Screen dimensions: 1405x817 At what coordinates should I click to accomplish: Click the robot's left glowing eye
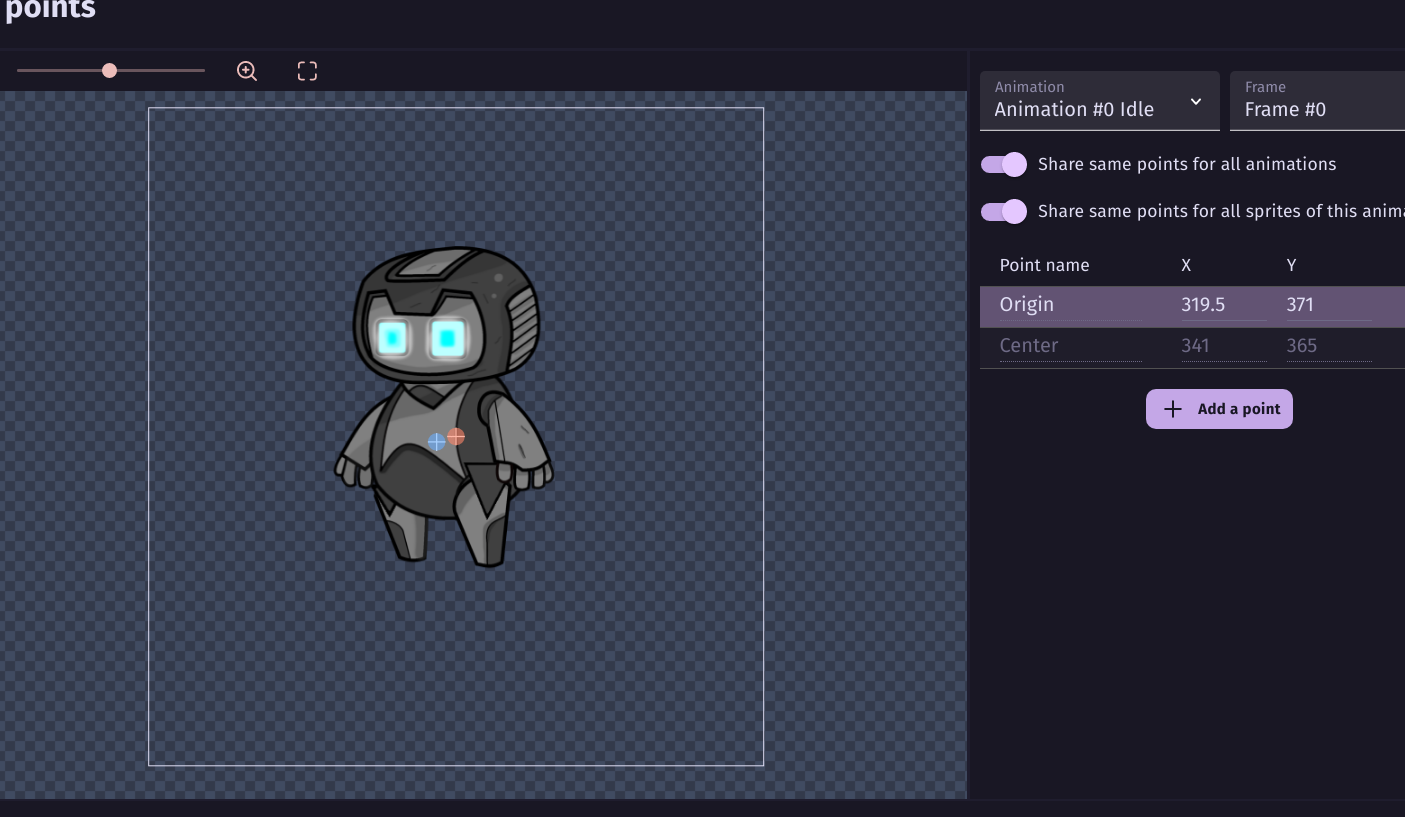coord(392,338)
